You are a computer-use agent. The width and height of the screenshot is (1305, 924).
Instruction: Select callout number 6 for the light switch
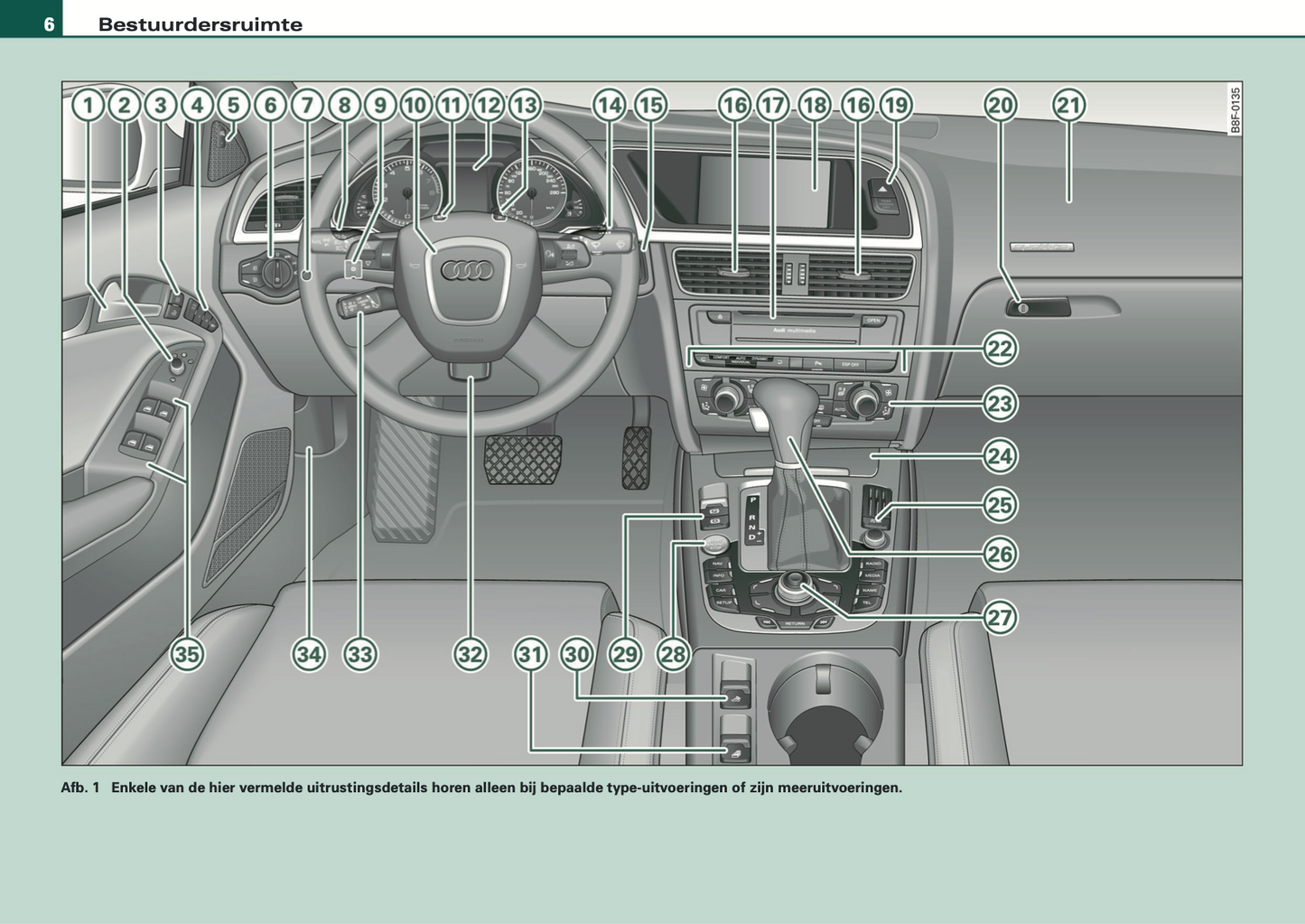[x=270, y=106]
